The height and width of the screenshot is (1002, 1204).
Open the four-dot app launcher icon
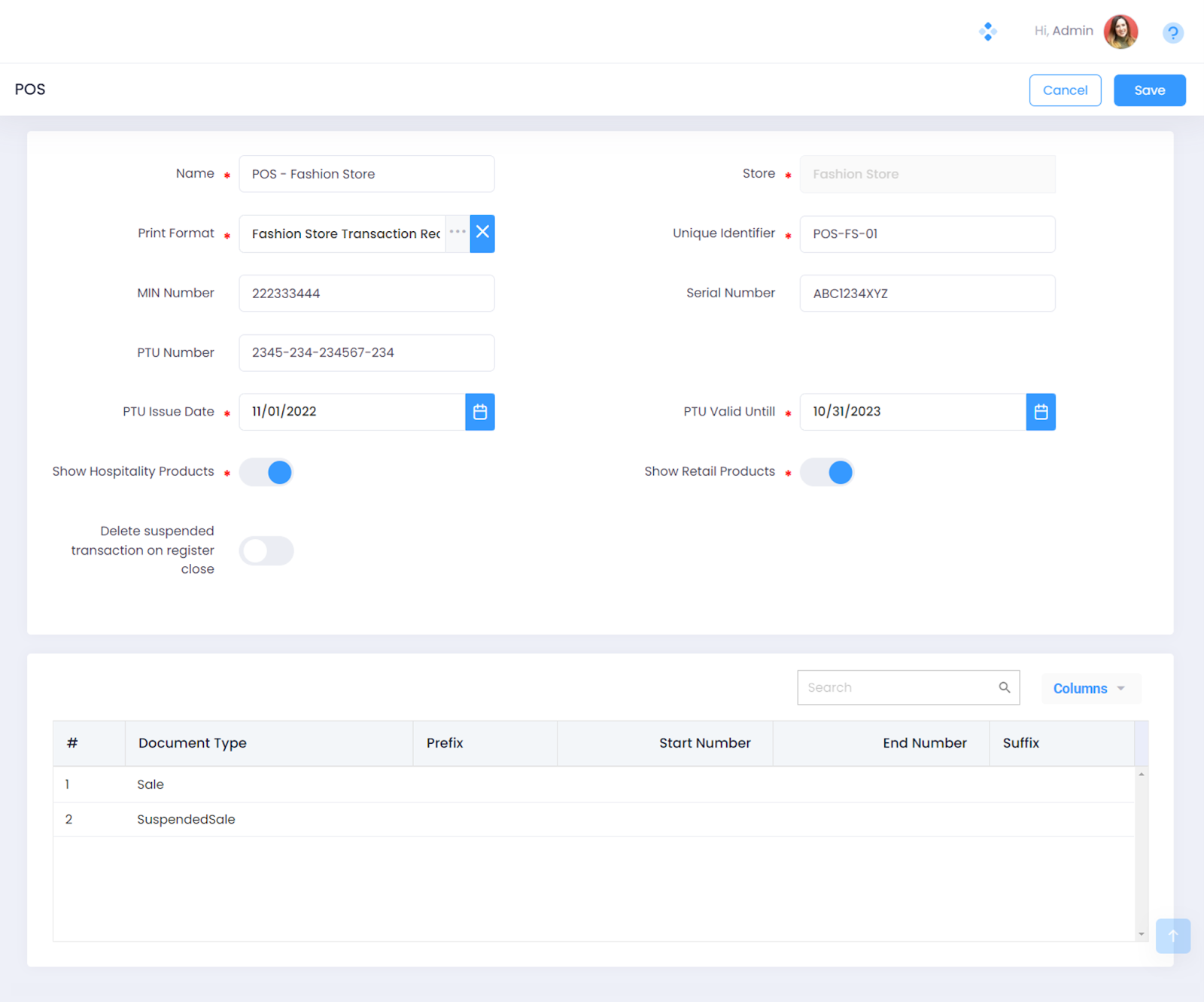click(987, 32)
